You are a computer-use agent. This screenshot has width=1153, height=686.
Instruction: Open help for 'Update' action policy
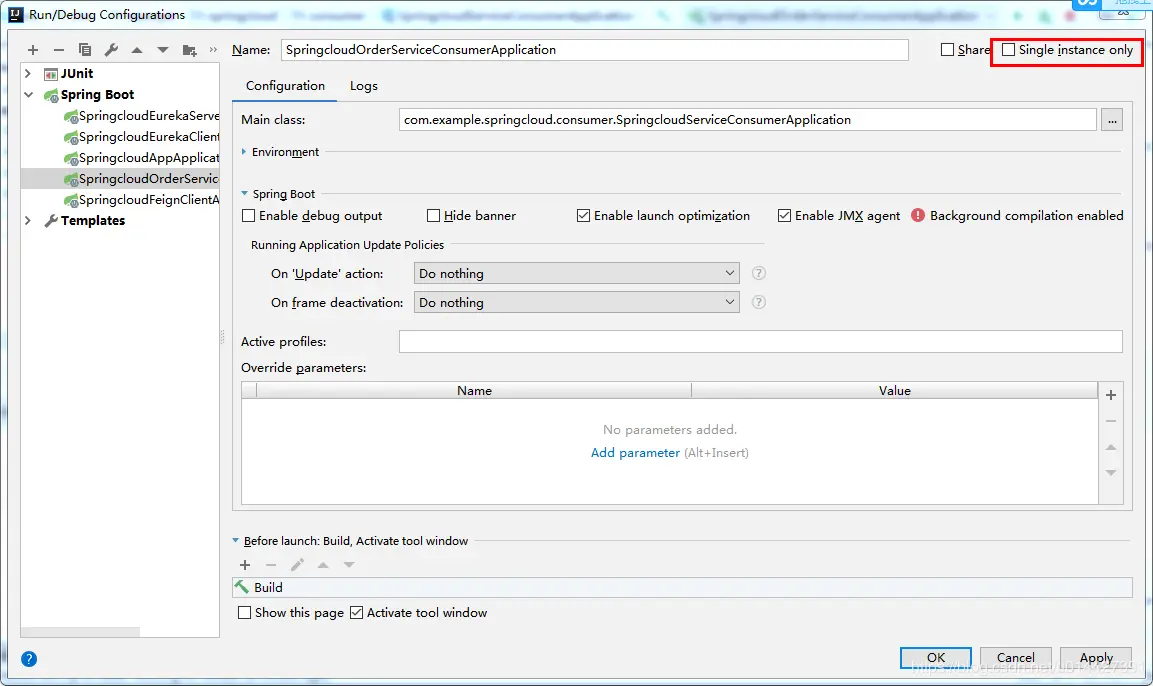(x=759, y=274)
